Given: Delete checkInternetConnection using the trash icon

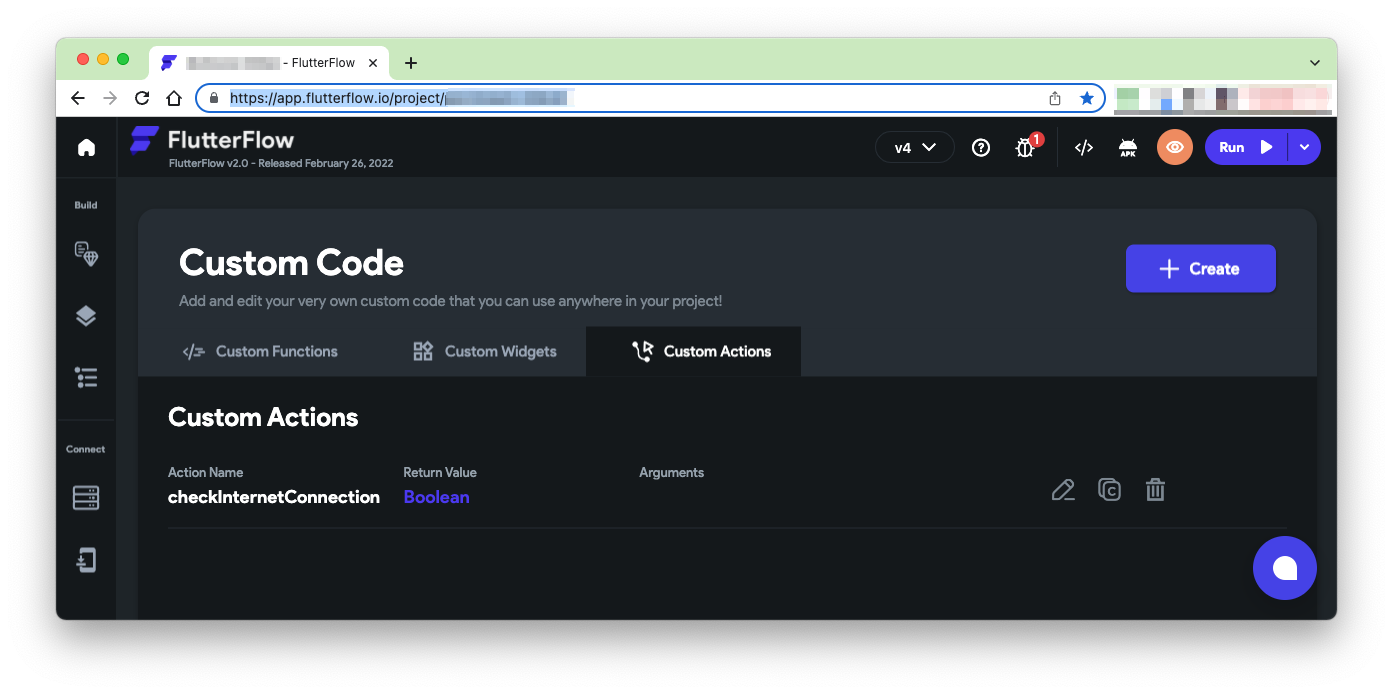Looking at the screenshot, I should tap(1155, 490).
